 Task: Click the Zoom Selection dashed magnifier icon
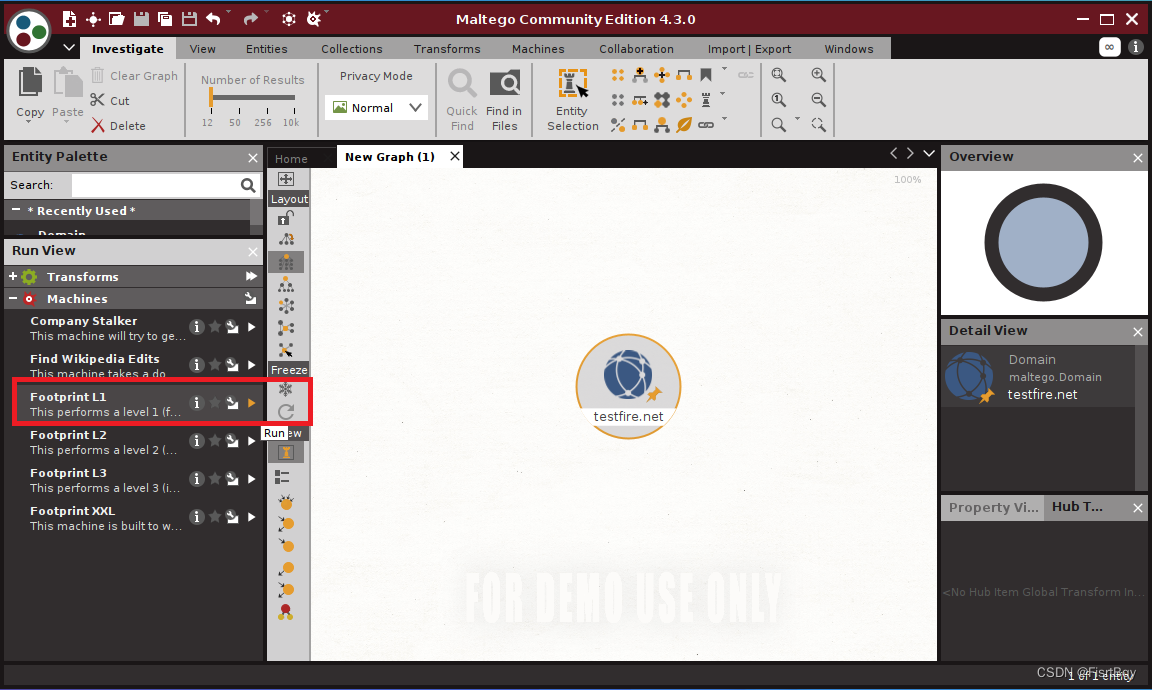click(x=818, y=125)
